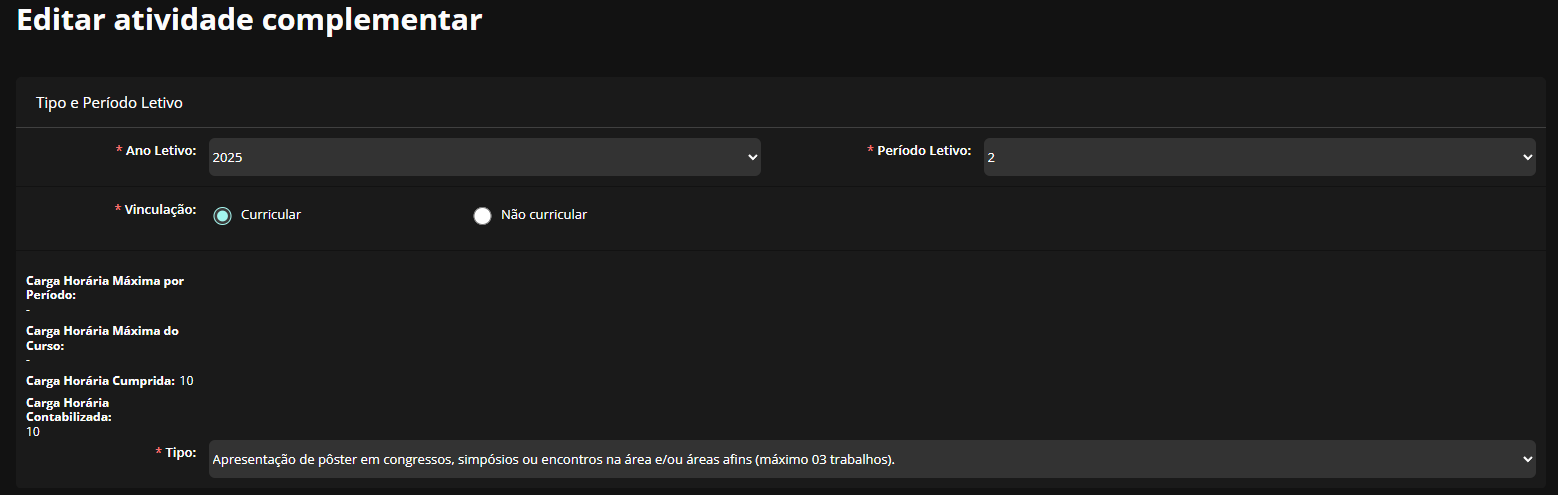This screenshot has height=495, width=1558.
Task: Click the chevron arrow on the Tipo select
Action: (1526, 459)
